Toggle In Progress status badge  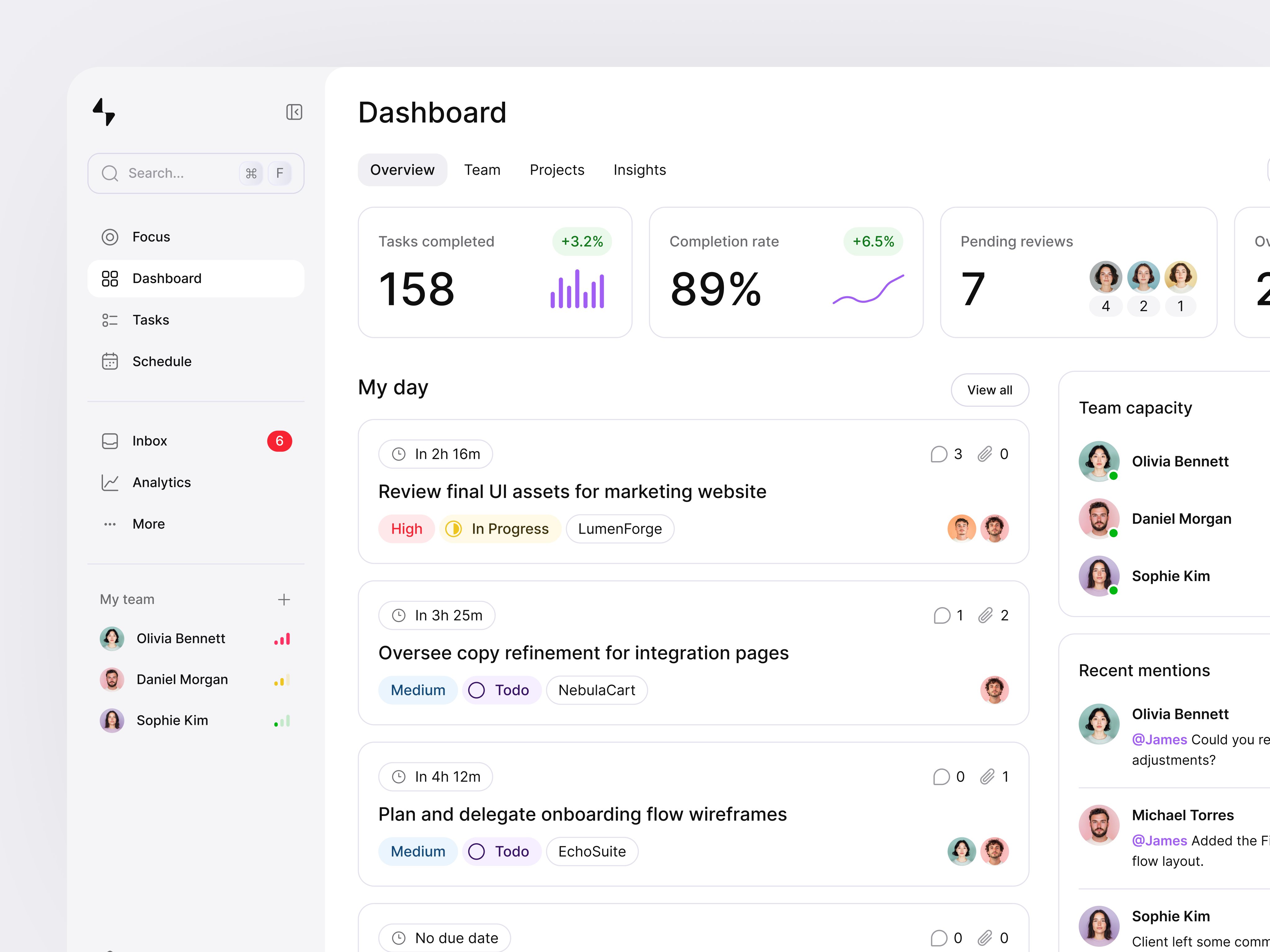tap(500, 529)
